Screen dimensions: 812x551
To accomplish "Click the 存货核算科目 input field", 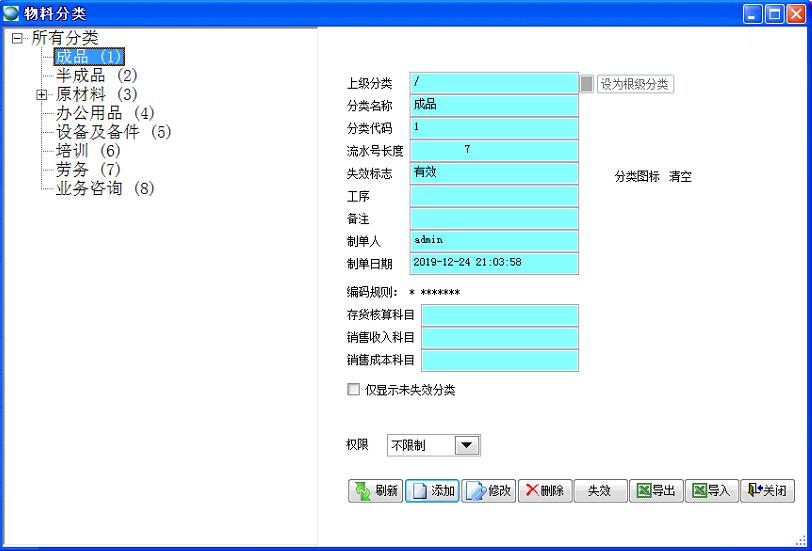I will (499, 315).
